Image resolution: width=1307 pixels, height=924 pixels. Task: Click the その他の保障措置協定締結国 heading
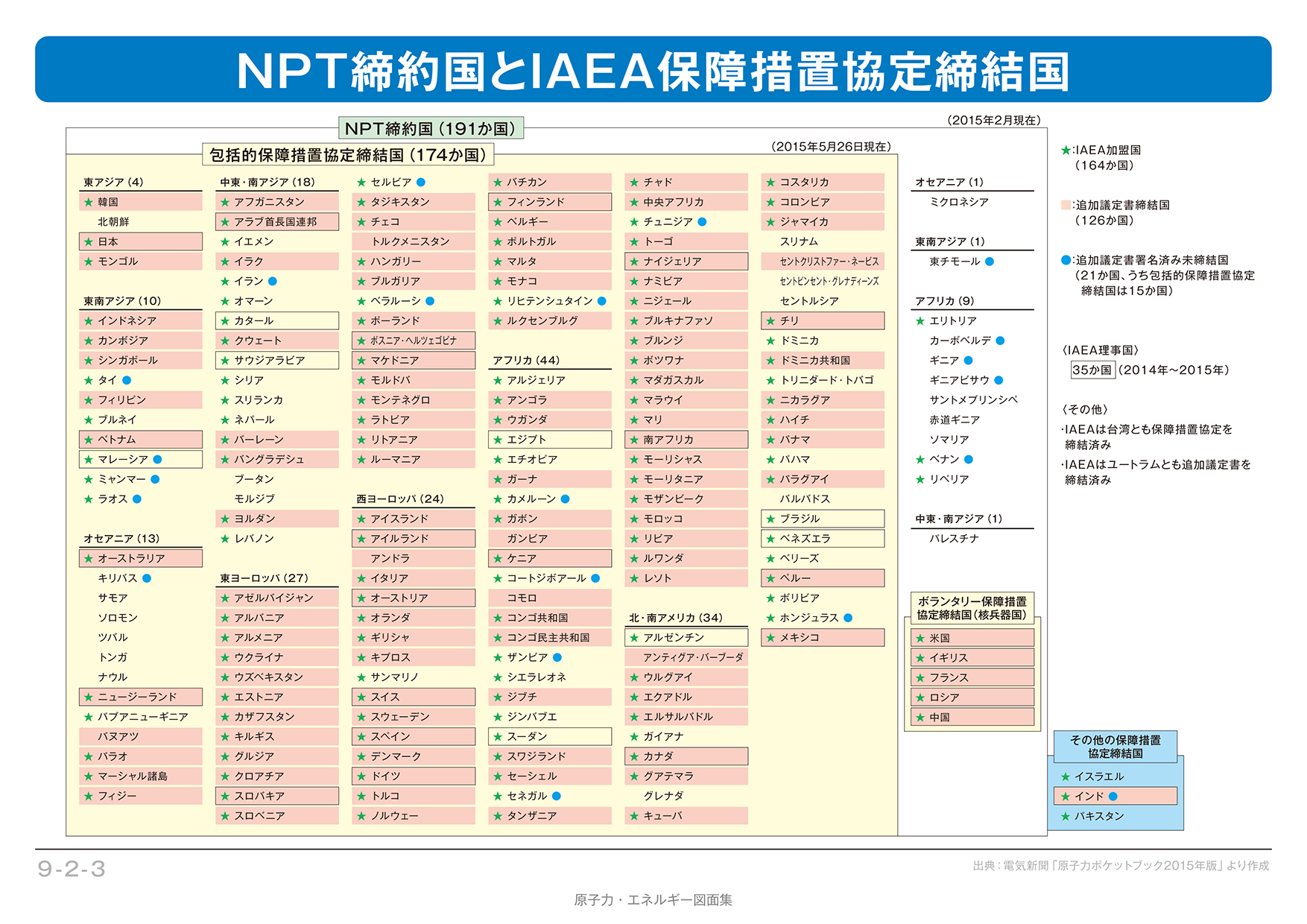tap(1115, 747)
